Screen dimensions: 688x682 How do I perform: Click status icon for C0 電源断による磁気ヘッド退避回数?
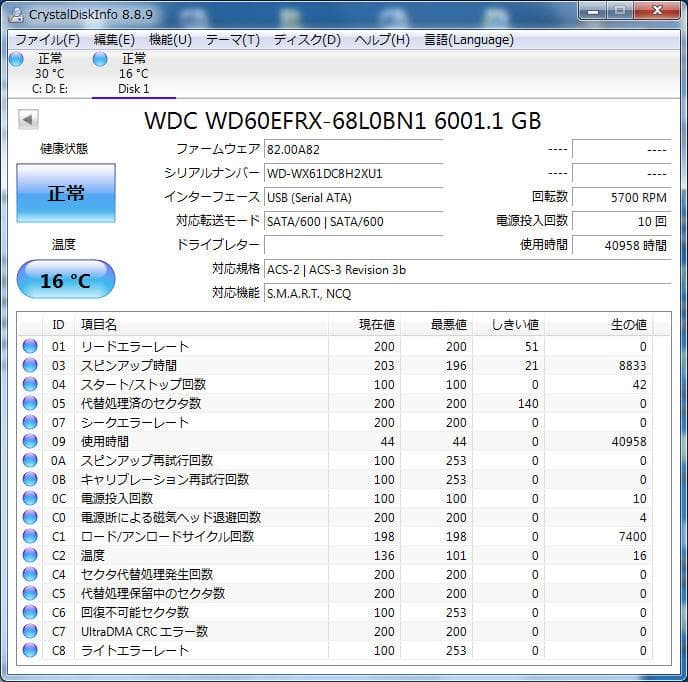click(x=30, y=517)
